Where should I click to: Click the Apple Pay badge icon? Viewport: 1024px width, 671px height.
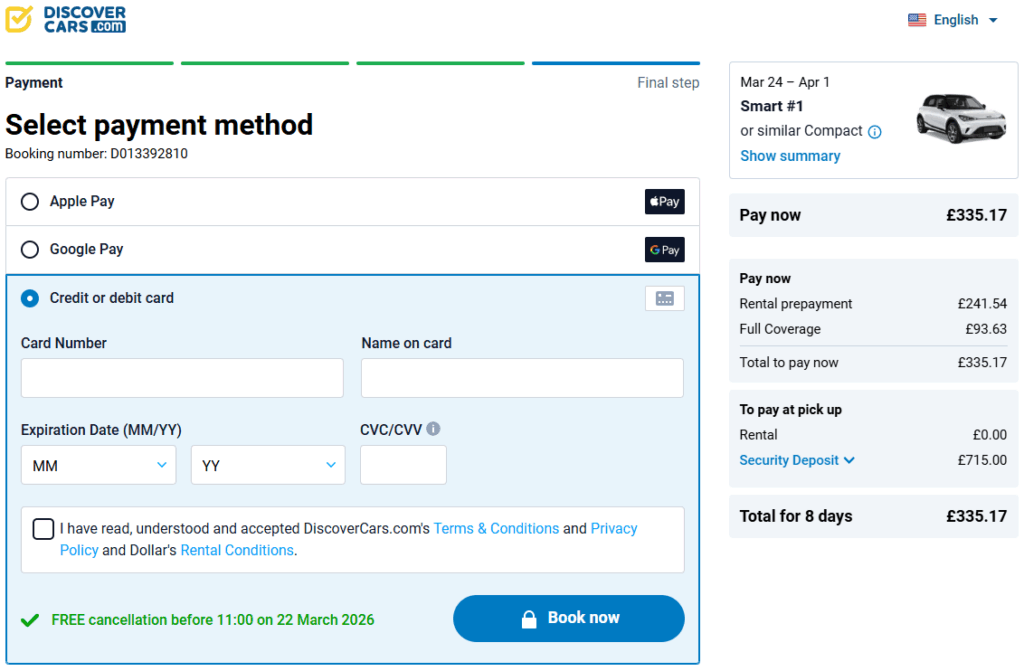coord(664,201)
